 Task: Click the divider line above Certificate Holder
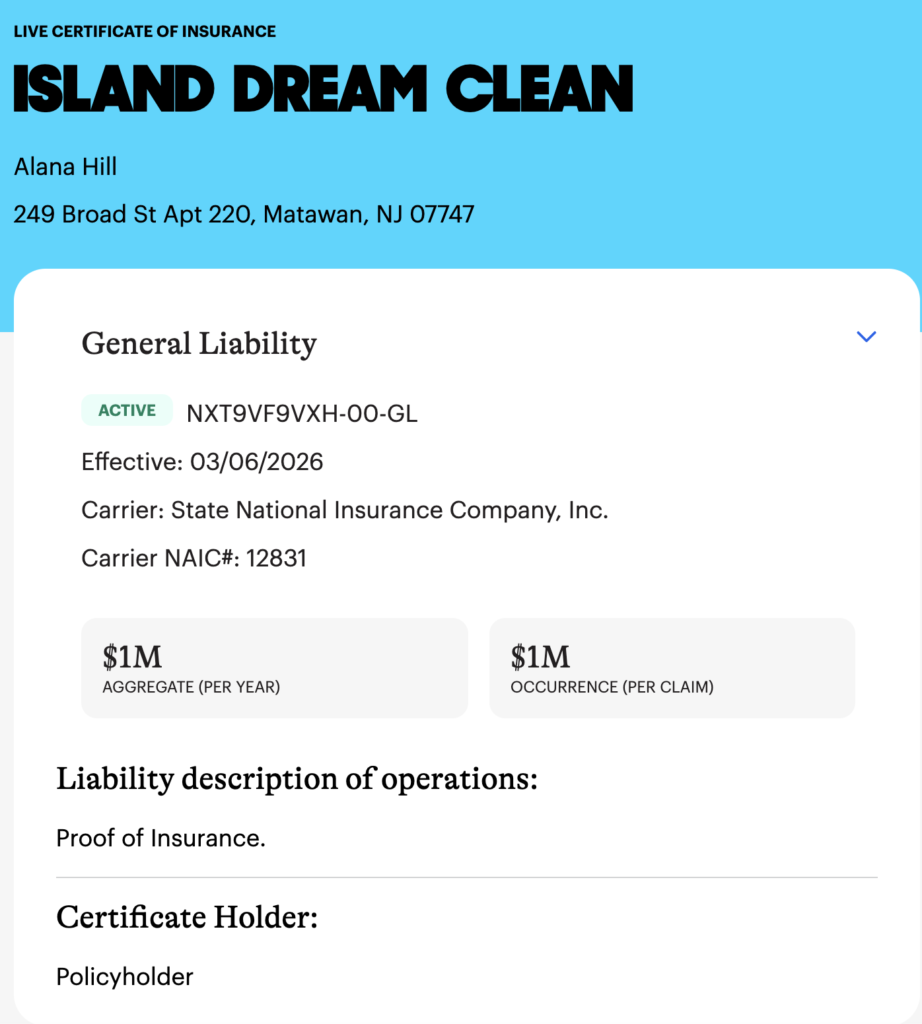pyautogui.click(x=467, y=877)
